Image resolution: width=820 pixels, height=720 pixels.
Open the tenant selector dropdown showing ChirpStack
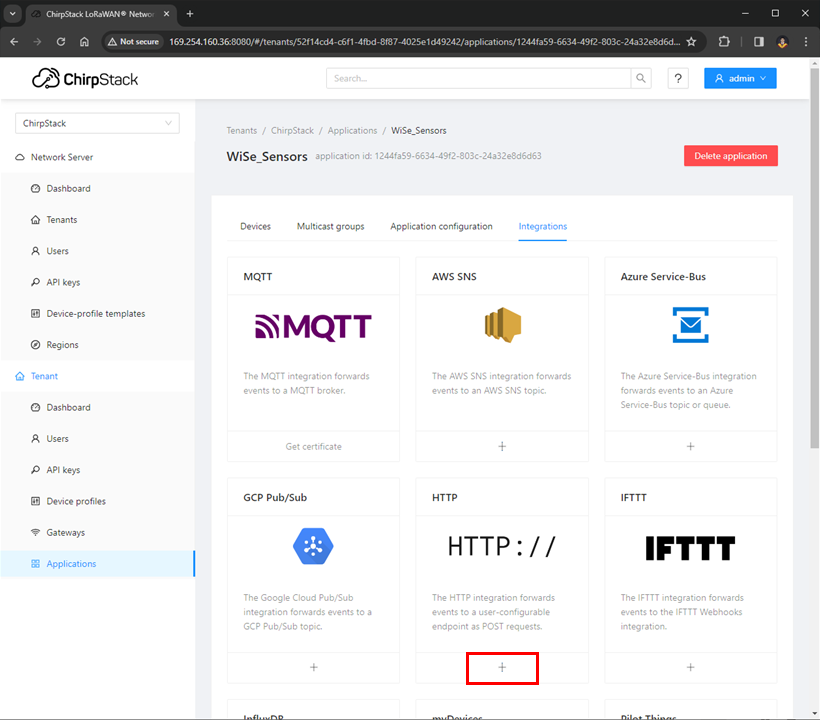pos(96,122)
